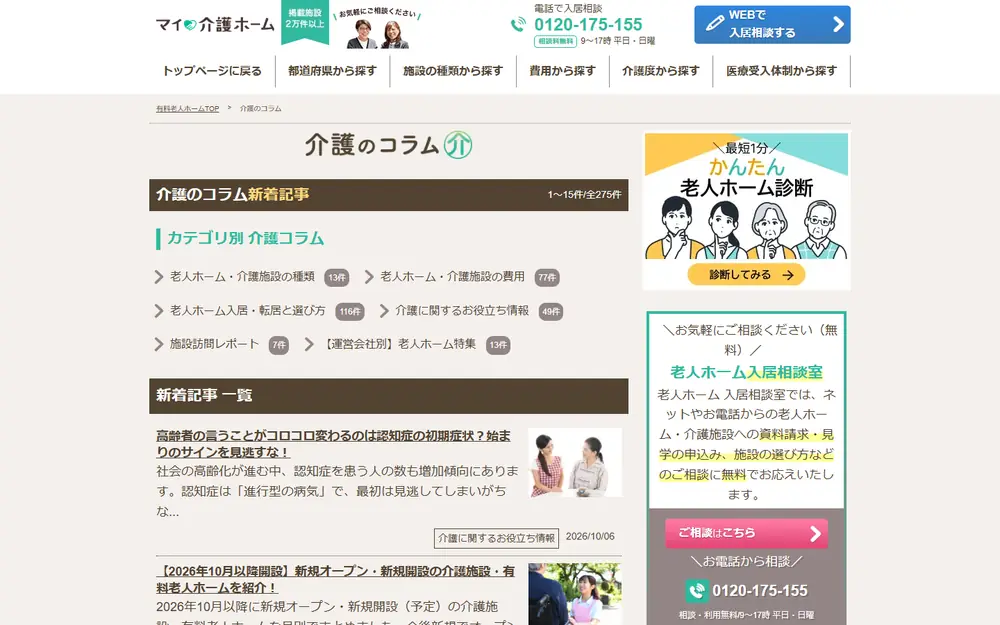Click the header phone number 0120-175-155
Viewport: 1000px width, 625px height.
[588, 24]
